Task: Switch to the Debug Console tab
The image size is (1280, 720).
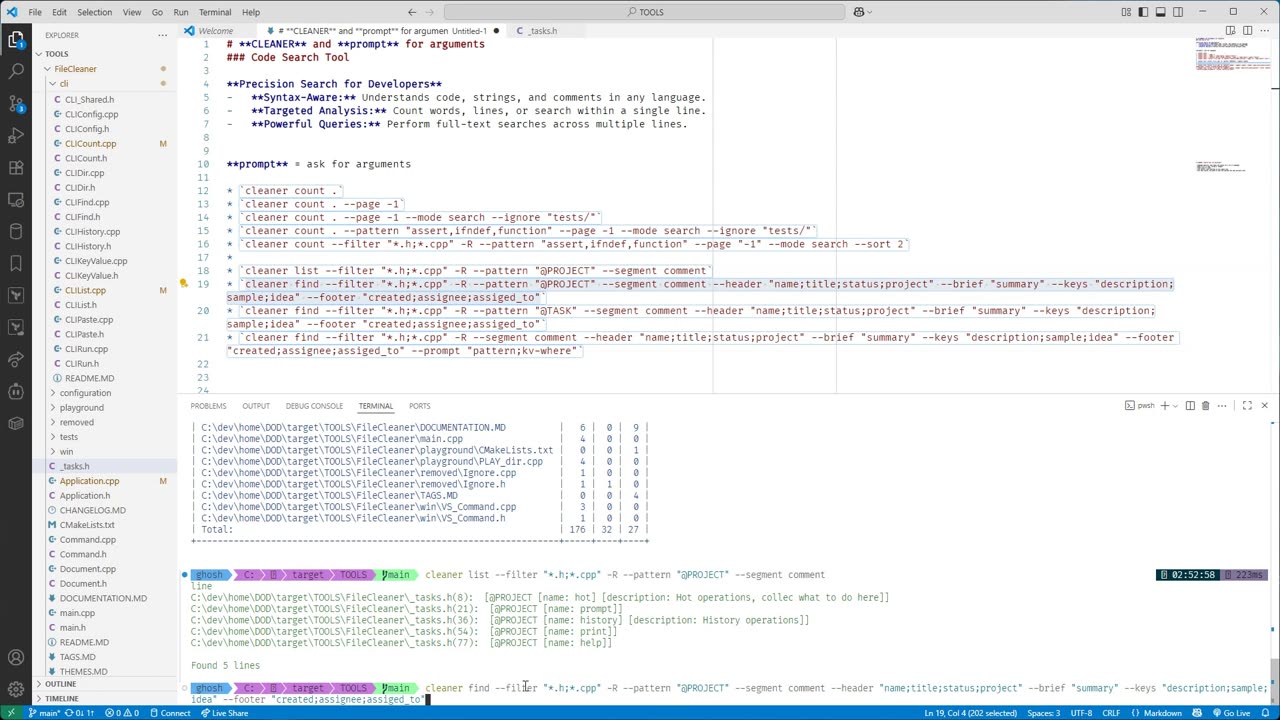Action: (314, 406)
